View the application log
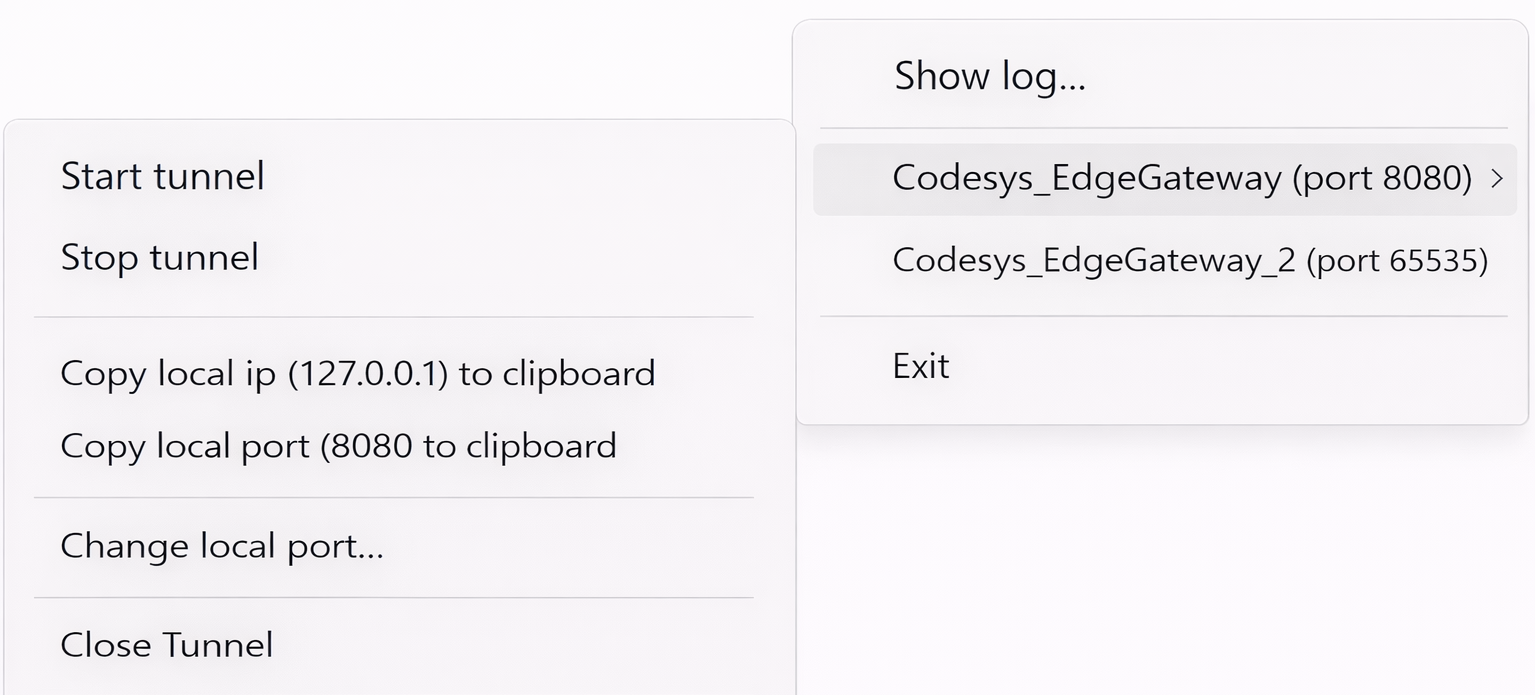The height and width of the screenshot is (695, 1535). tap(989, 76)
